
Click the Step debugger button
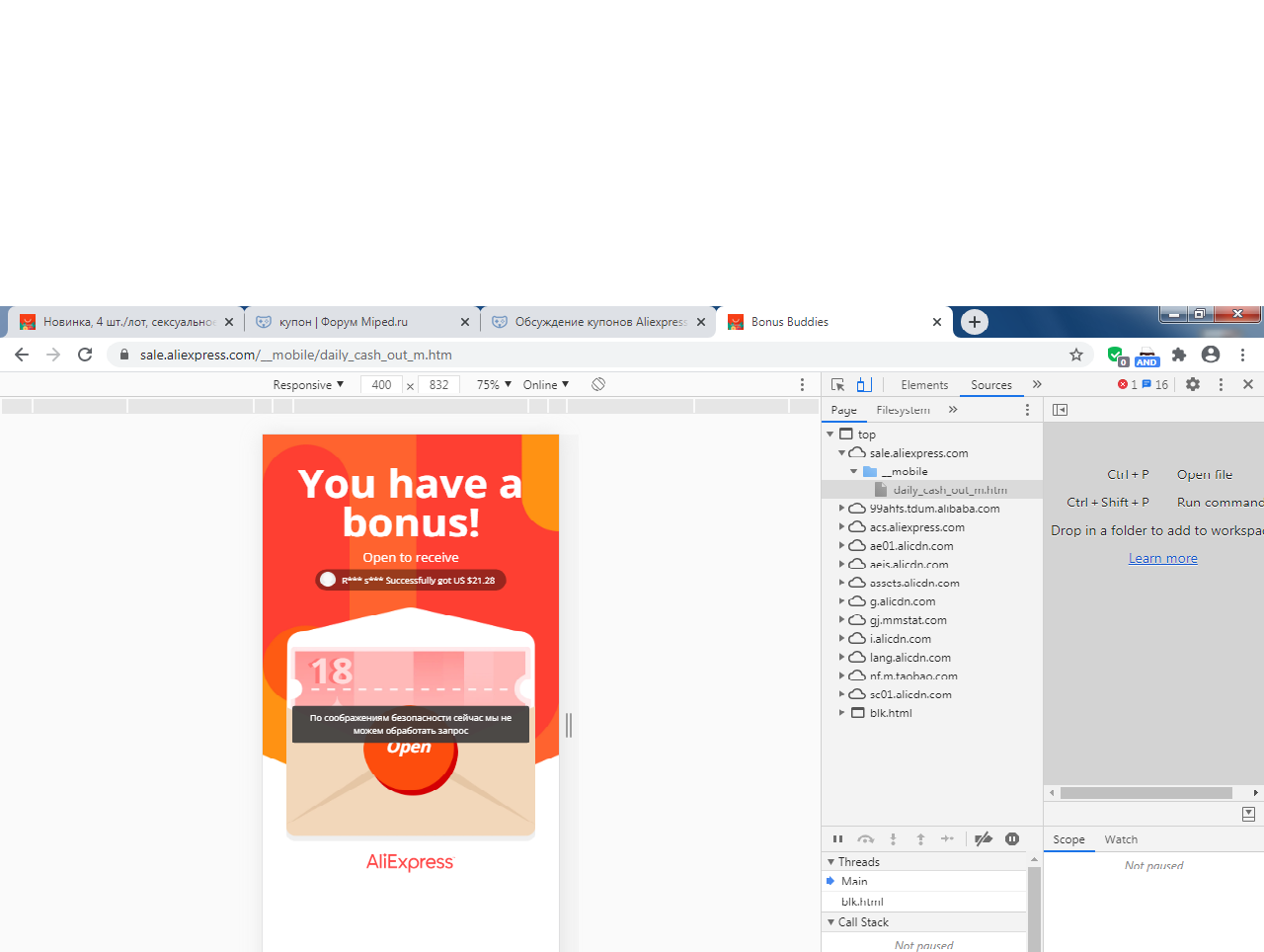coord(948,839)
